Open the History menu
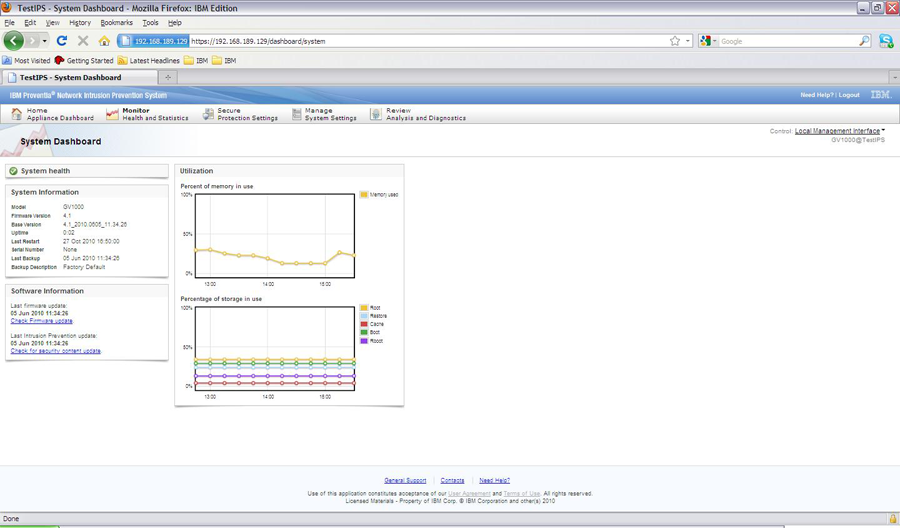 tap(80, 22)
